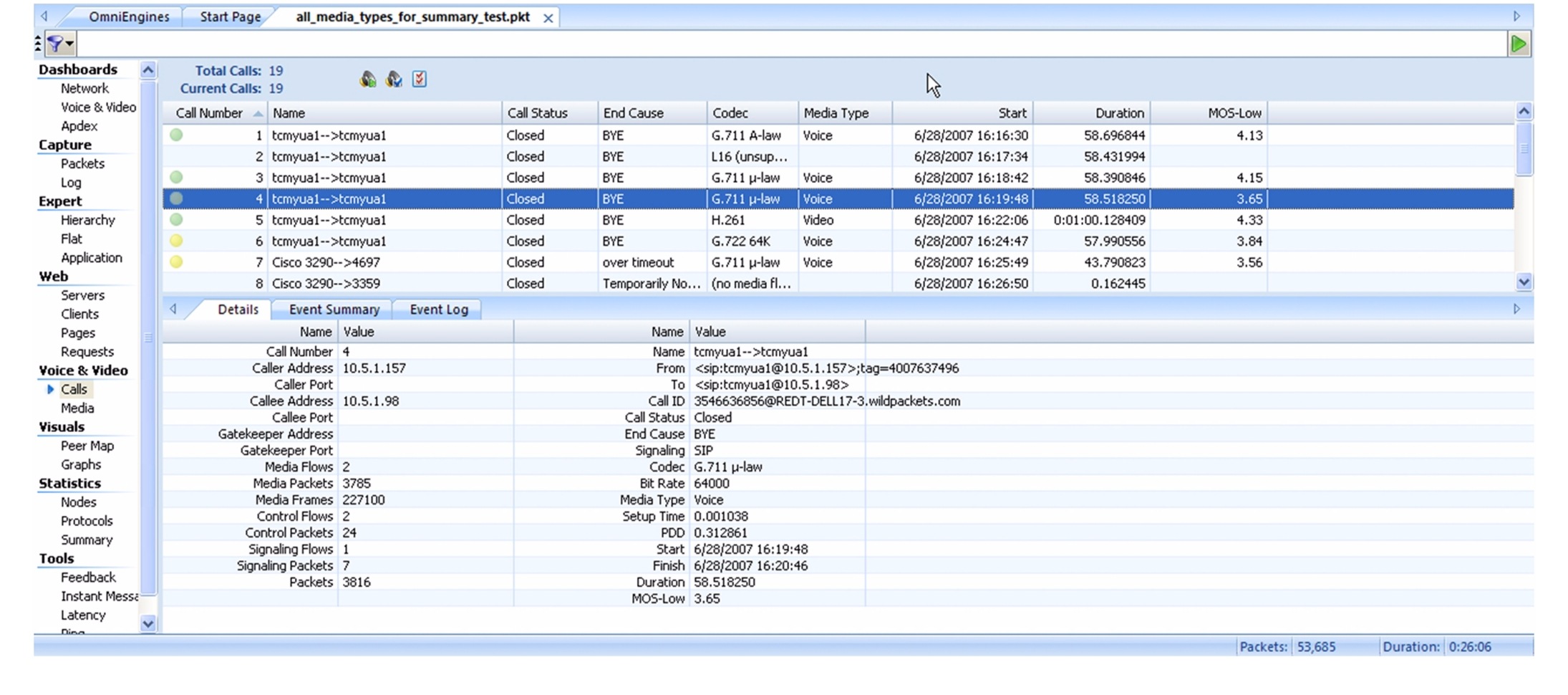The height and width of the screenshot is (695, 1568).
Task: Open the Event Log tab
Action: coord(438,310)
